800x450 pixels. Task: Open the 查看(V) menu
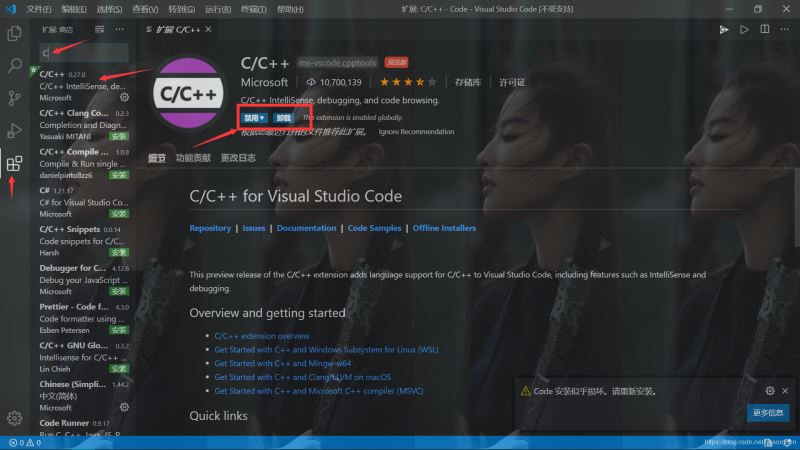click(145, 9)
